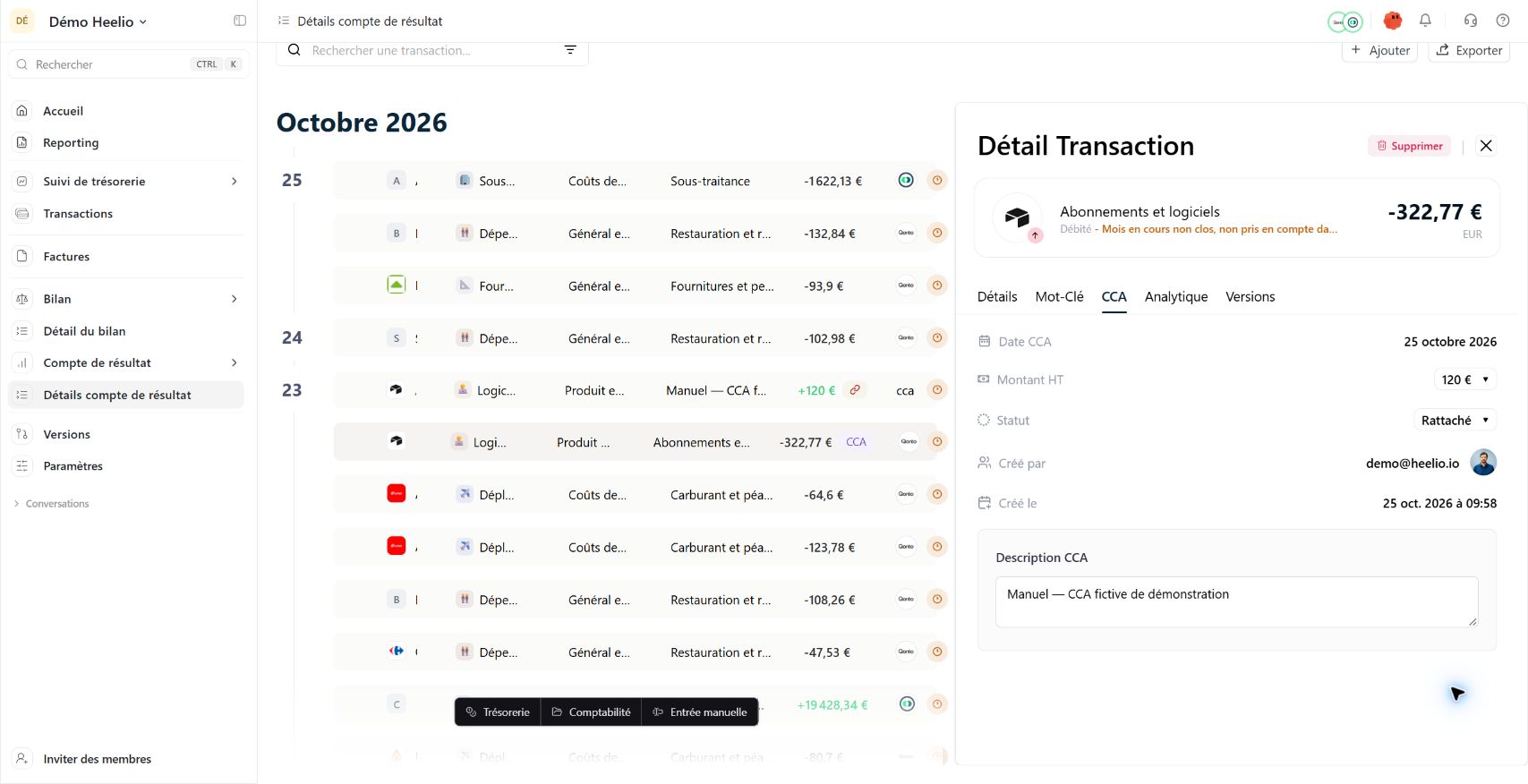This screenshot has width=1528, height=784.
Task: Open transaction filter options icon
Action: (570, 50)
